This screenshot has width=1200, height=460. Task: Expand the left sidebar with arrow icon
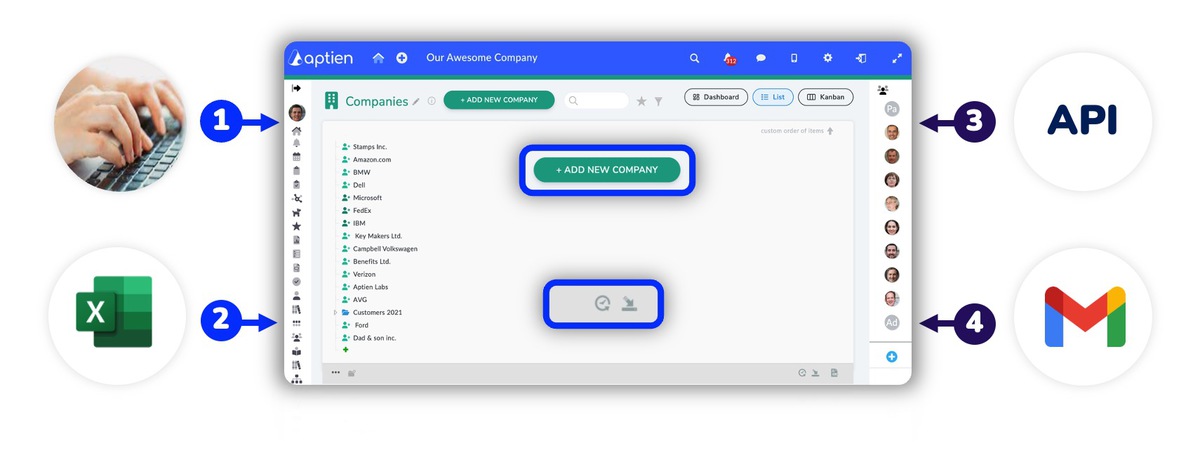296,89
